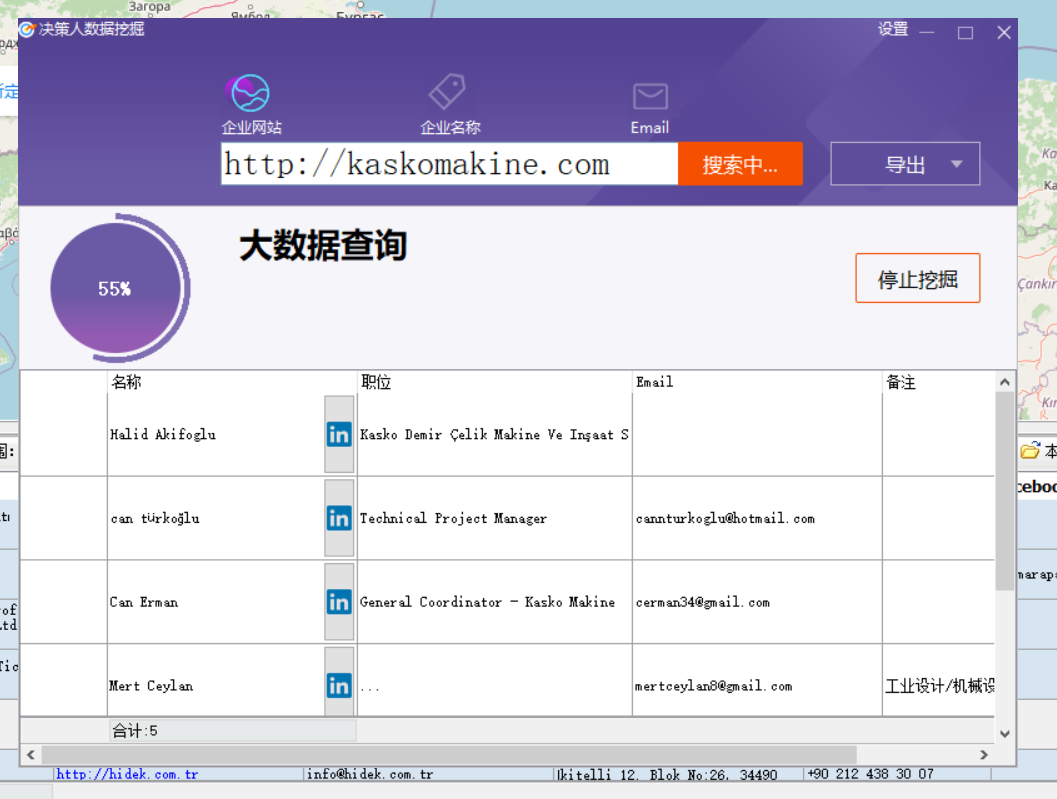The width and height of the screenshot is (1057, 799).
Task: Open LinkedIn profile for Halid Akifoglu
Action: click(x=339, y=434)
